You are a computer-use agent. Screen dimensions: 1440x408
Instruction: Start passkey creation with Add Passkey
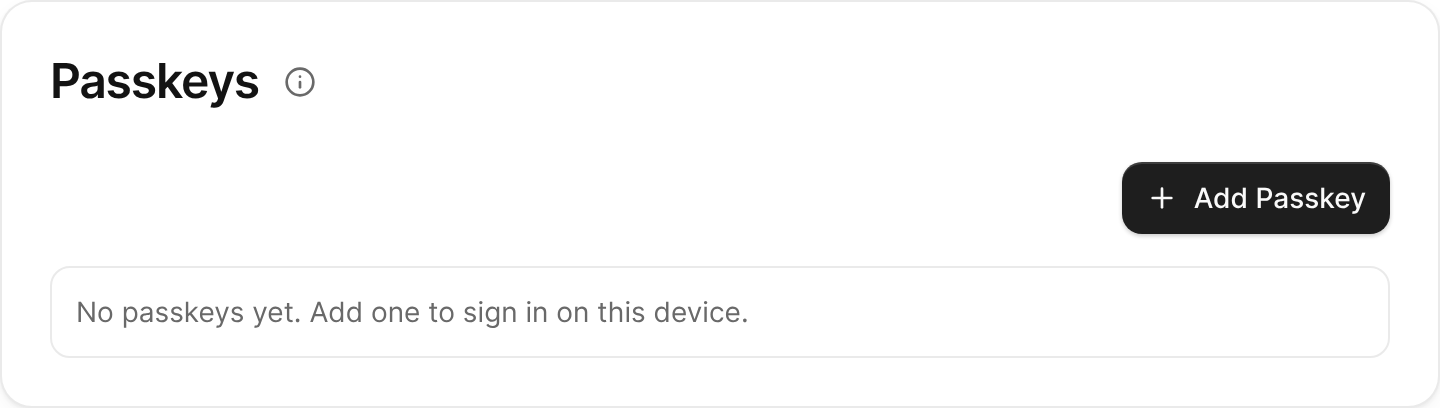(x=1256, y=198)
